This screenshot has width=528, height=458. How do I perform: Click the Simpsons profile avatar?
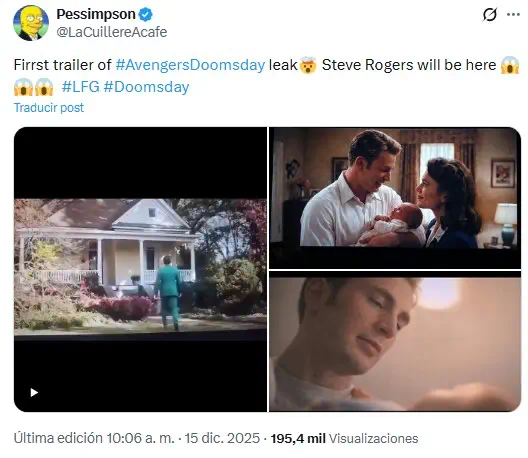(31, 23)
